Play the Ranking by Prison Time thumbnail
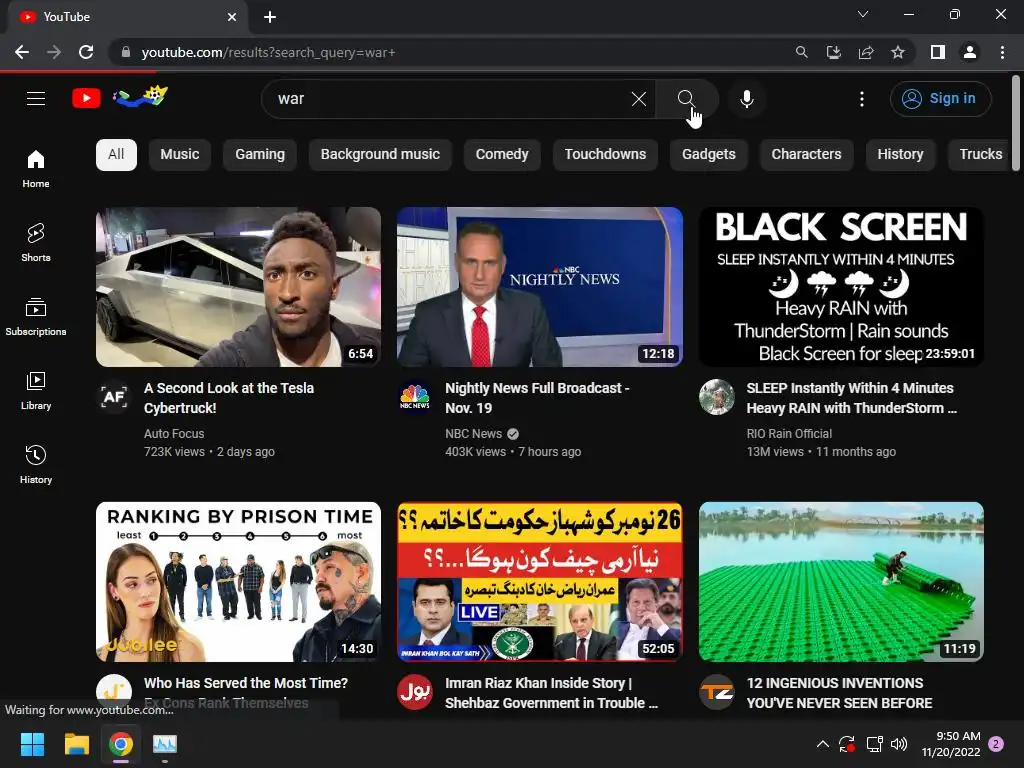 [238, 582]
